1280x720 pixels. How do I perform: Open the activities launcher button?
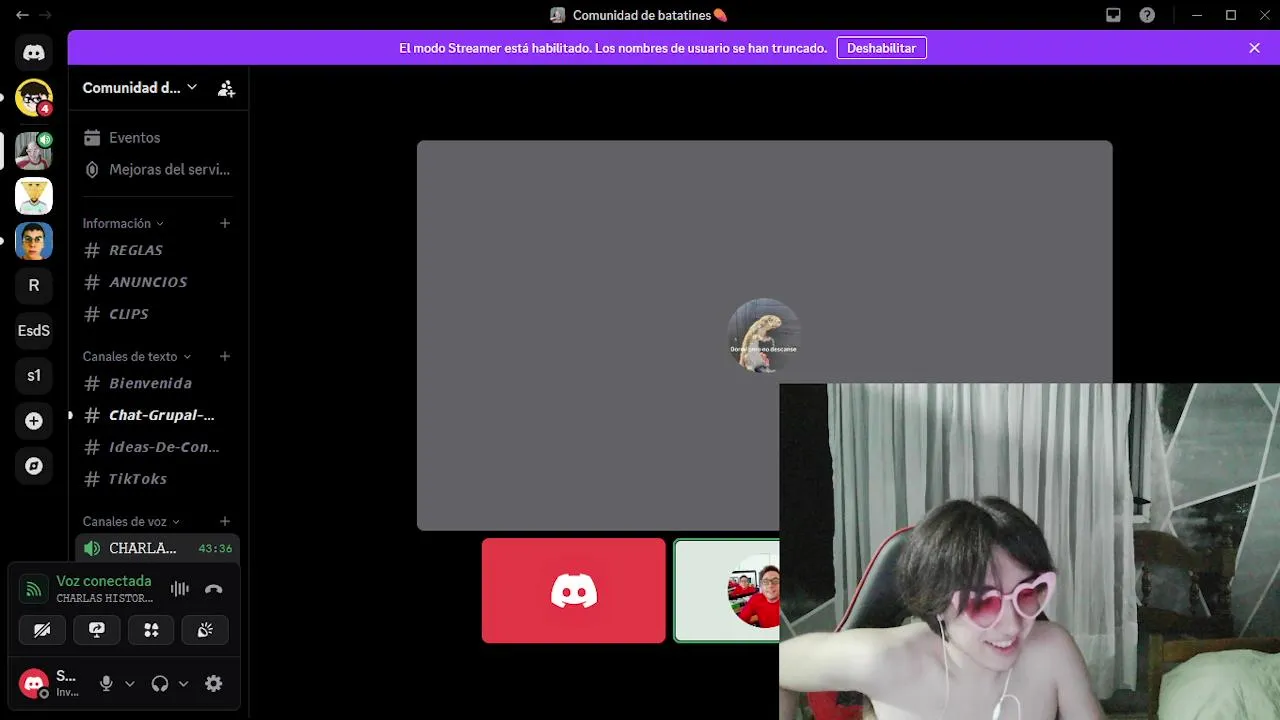(151, 630)
